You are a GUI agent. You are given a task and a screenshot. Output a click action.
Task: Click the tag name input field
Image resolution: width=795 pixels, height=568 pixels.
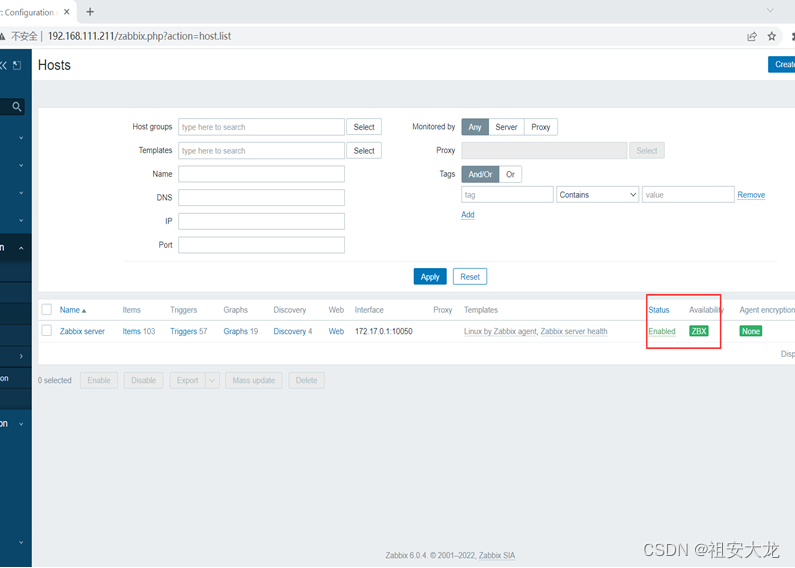(507, 195)
